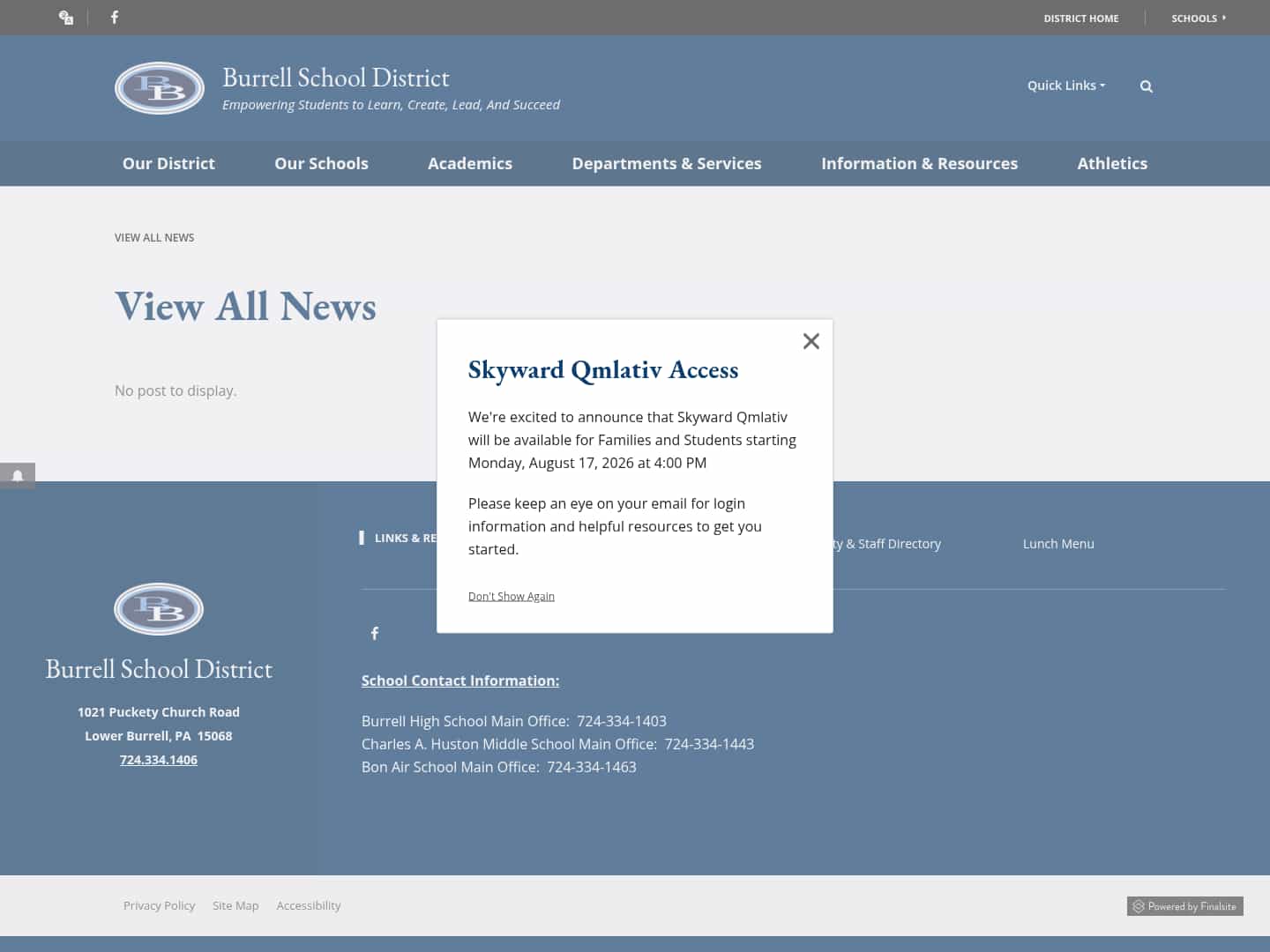Click the No post to display text

click(x=176, y=390)
